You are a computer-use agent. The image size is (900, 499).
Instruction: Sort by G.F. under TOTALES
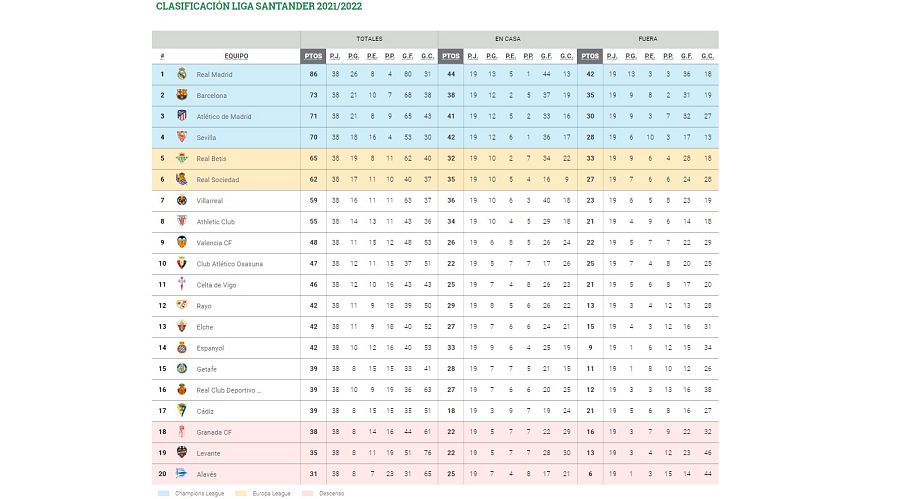click(x=408, y=56)
